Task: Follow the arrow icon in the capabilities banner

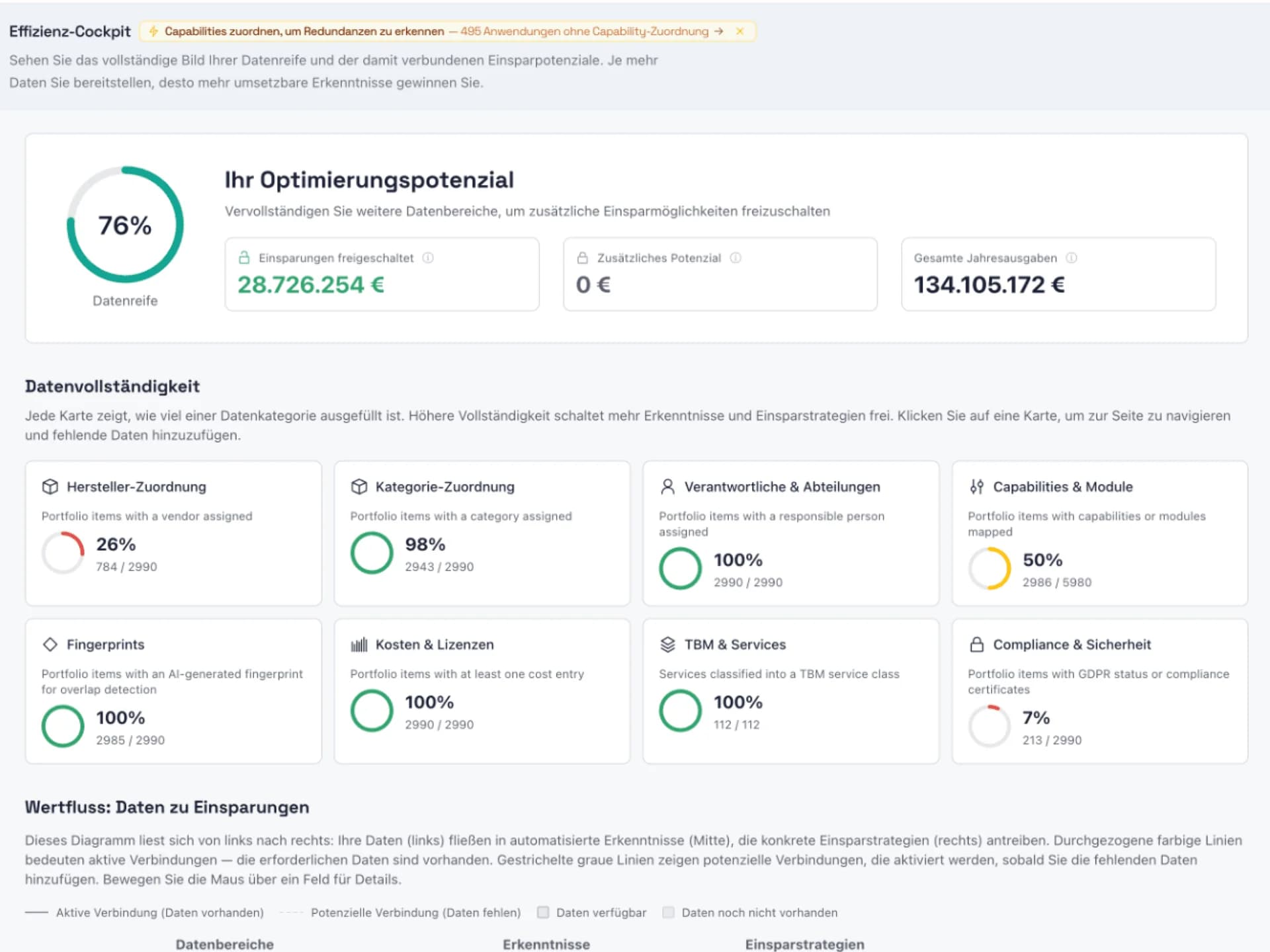Action: (718, 31)
